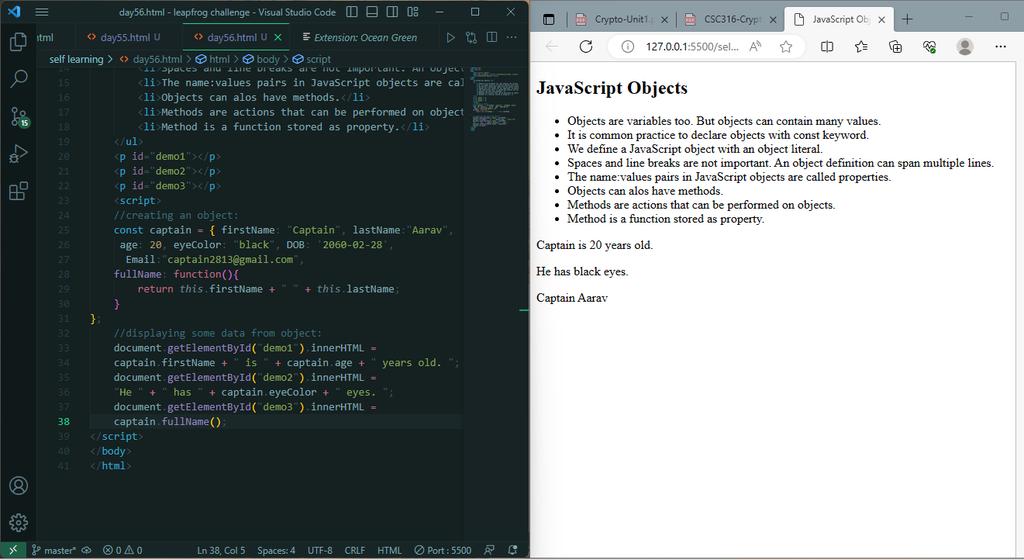The height and width of the screenshot is (560, 1024).
Task: Change line ending via CRLF item
Action: pyautogui.click(x=355, y=550)
